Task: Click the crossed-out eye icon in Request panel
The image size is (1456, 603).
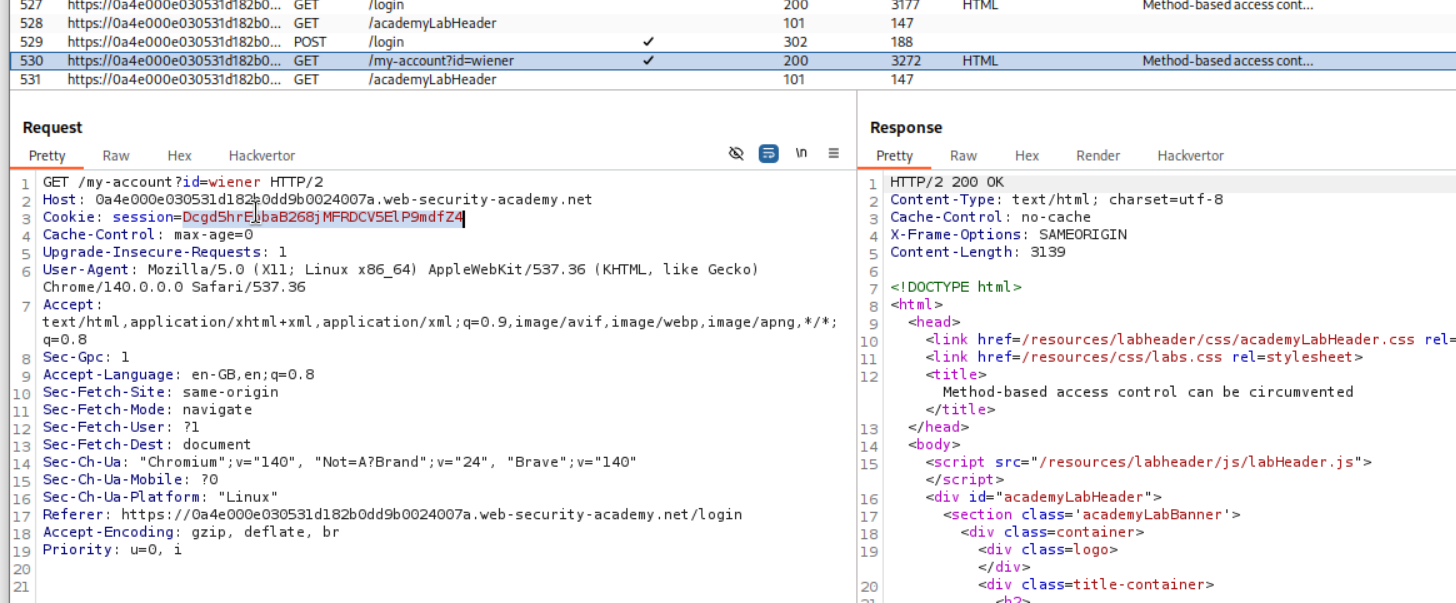Action: (736, 153)
